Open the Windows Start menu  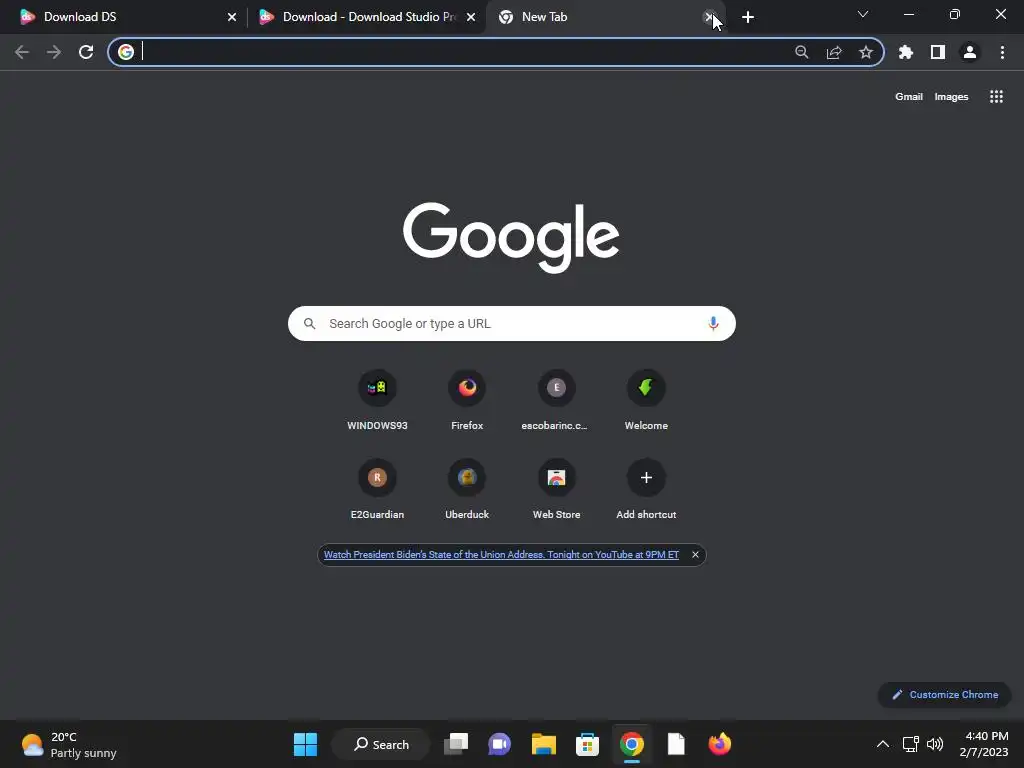coord(305,744)
